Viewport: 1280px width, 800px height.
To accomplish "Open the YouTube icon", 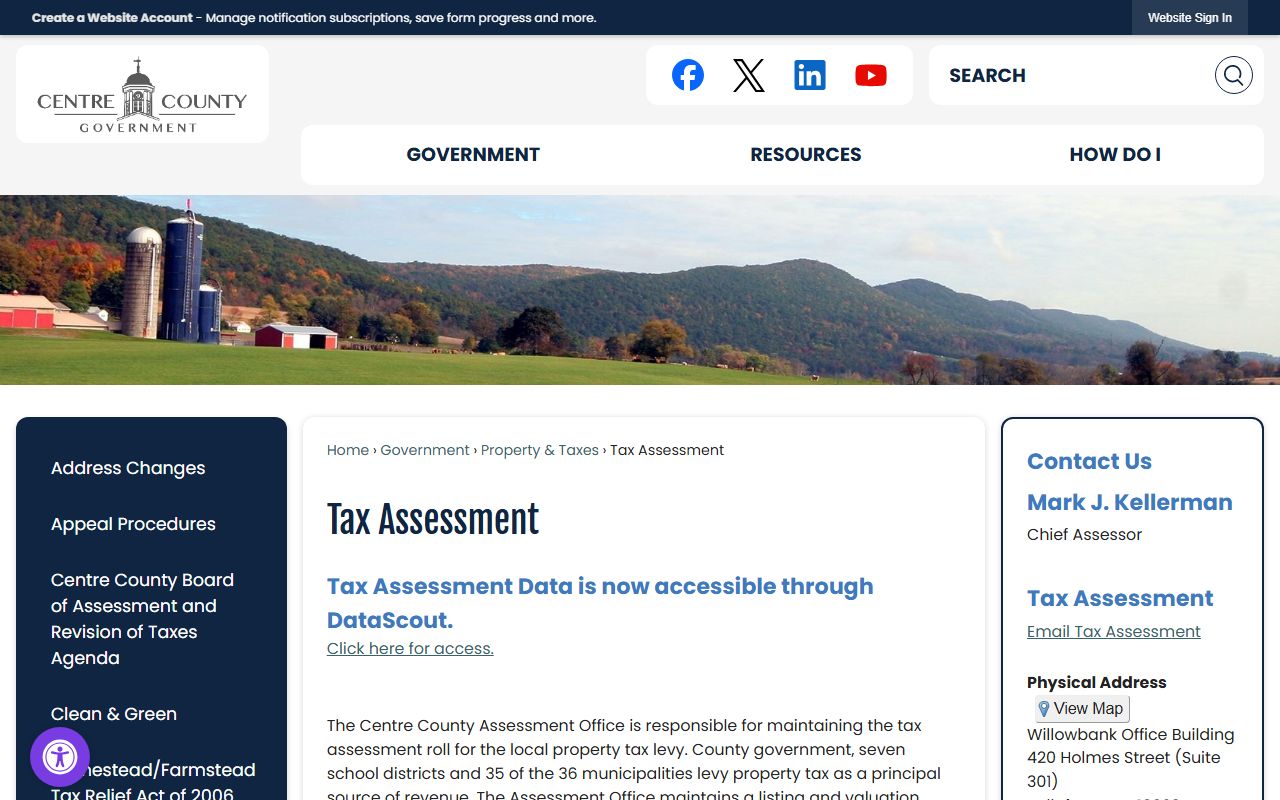I will (x=871, y=75).
